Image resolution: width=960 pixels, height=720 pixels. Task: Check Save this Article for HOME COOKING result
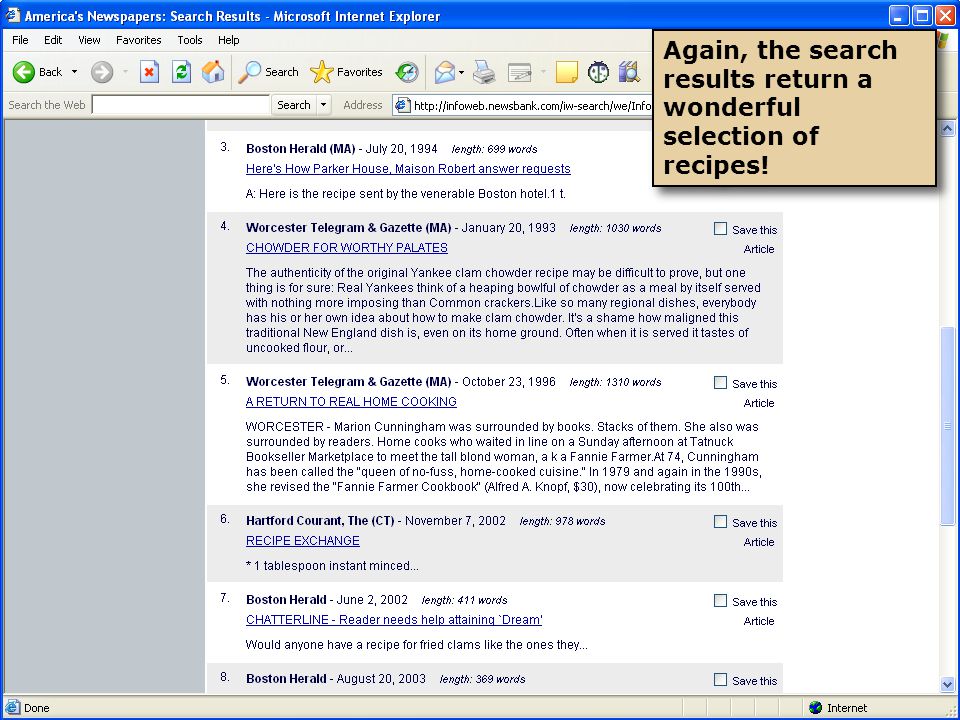(721, 383)
